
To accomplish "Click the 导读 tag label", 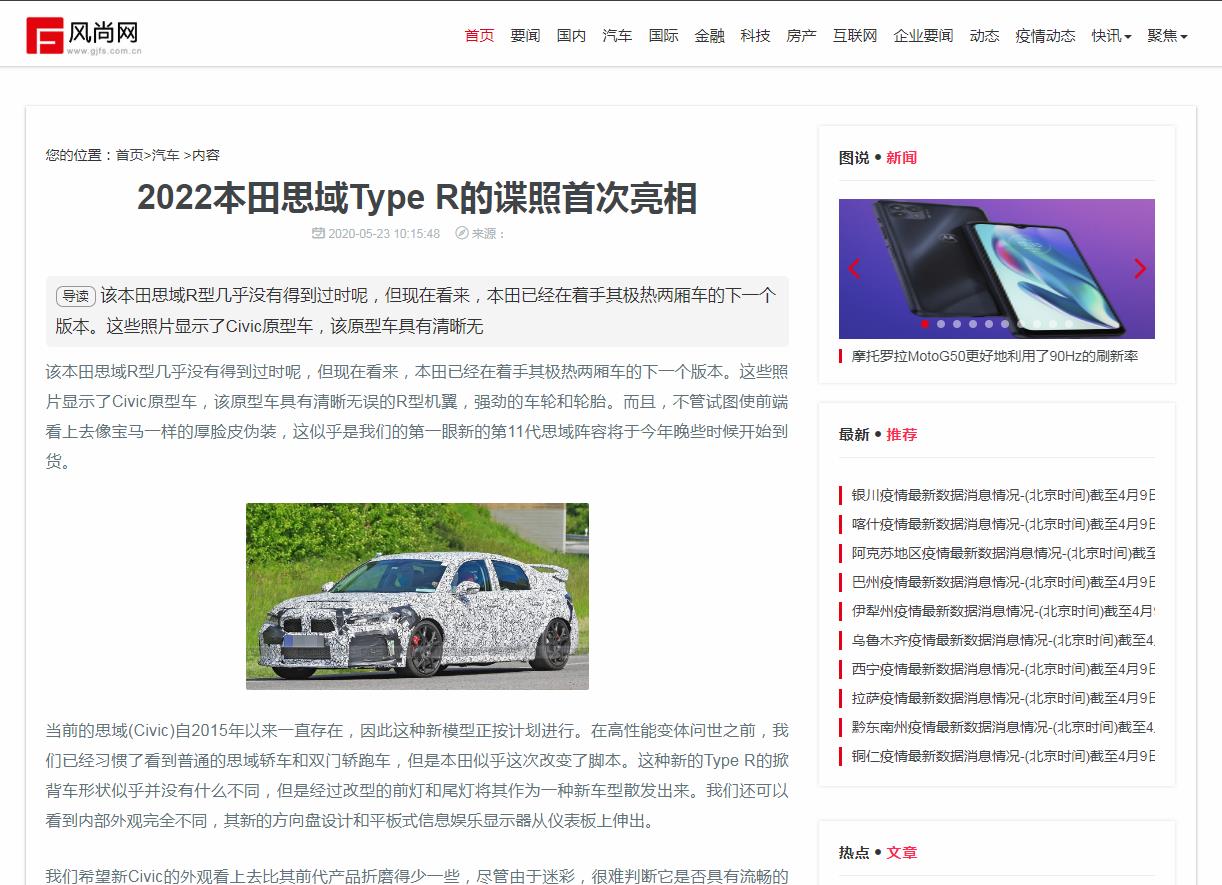I will tap(75, 296).
